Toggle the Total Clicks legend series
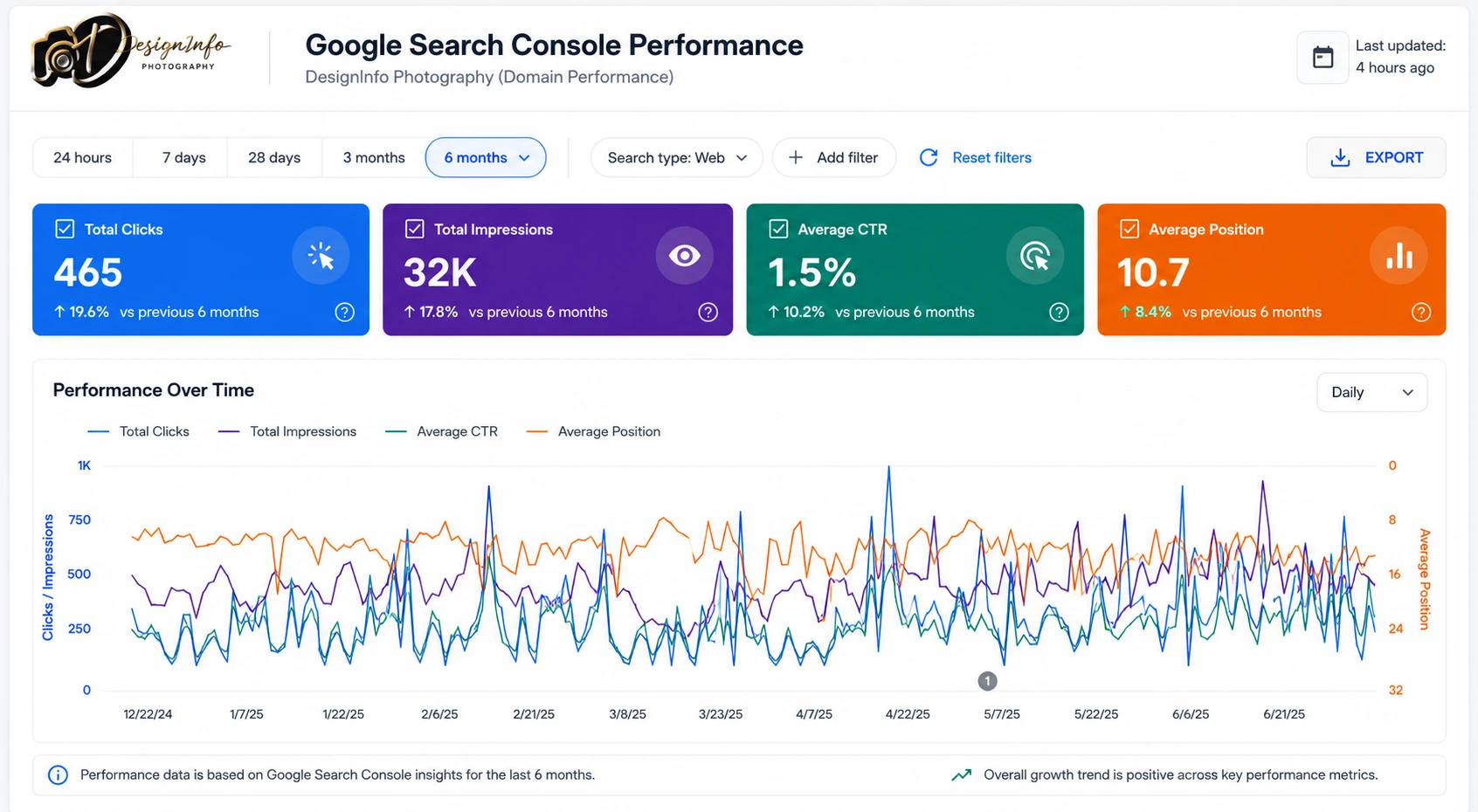The image size is (1478, 812). pos(138,431)
